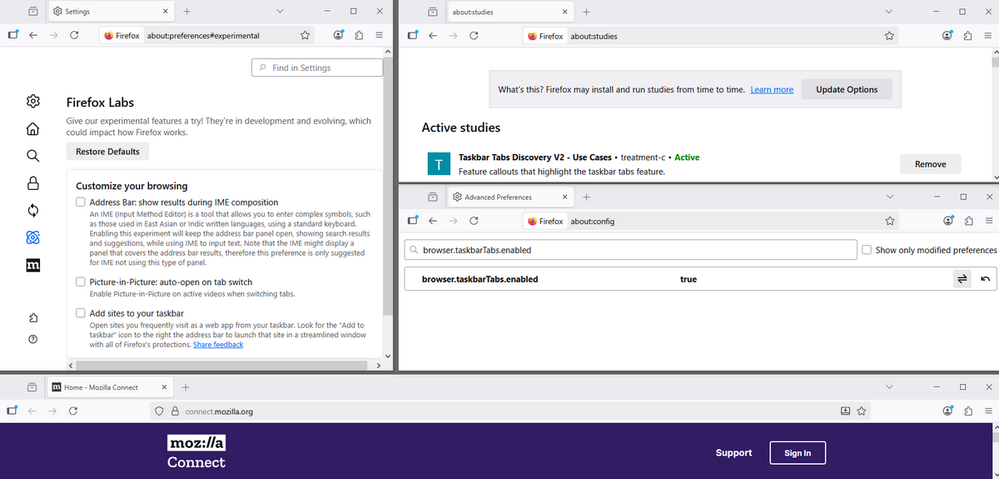
Task: Enable Address Bar IME composition results checkbox
Action: point(81,202)
